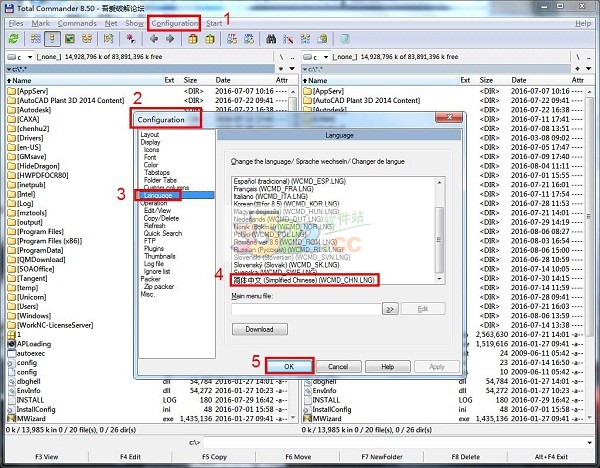The image size is (600, 468).
Task: Open file search with binoculars icon
Action: click(271, 39)
